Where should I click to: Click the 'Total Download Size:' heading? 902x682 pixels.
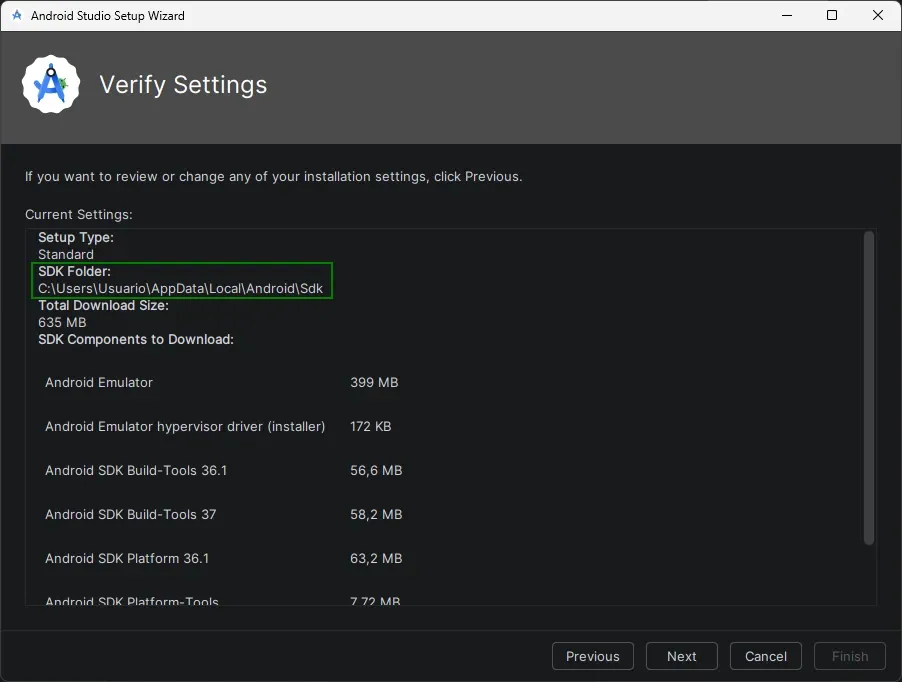point(104,305)
